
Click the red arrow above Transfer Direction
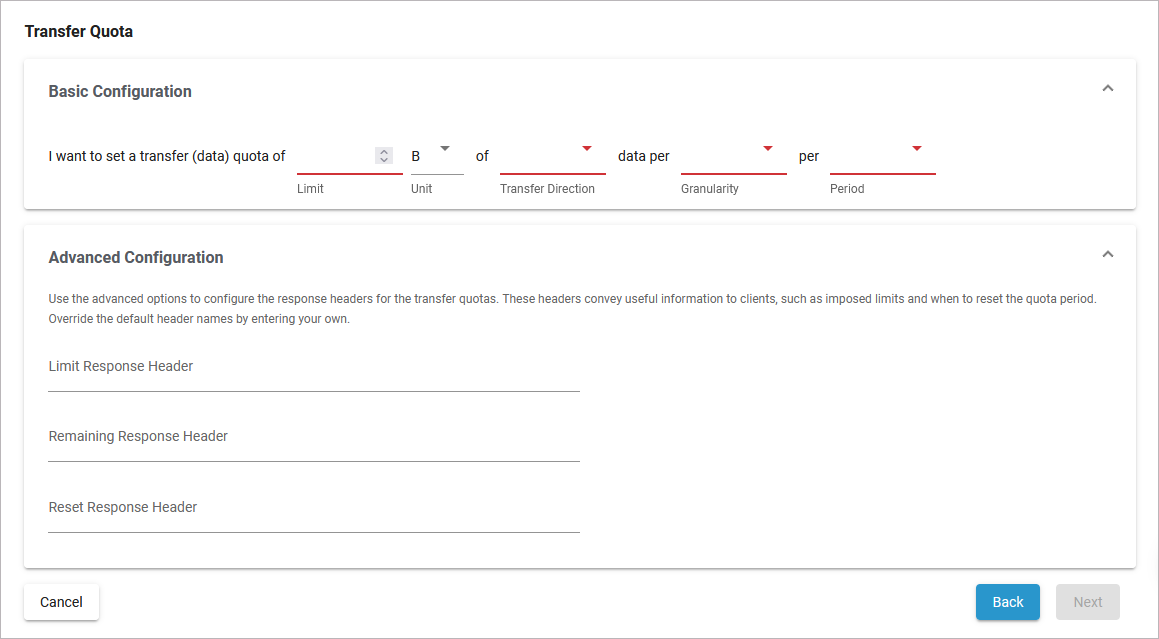pyautogui.click(x=587, y=149)
